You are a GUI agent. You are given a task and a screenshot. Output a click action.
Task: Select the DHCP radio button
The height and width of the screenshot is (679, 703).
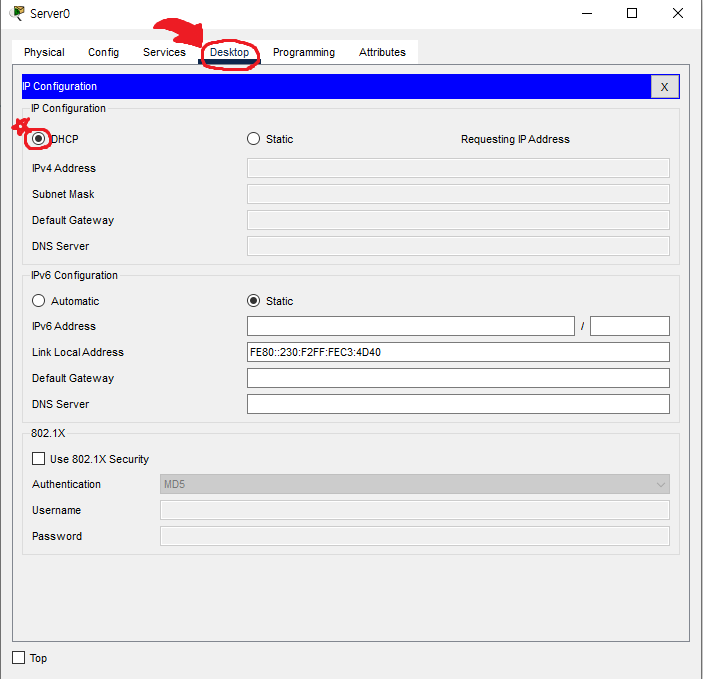39,139
